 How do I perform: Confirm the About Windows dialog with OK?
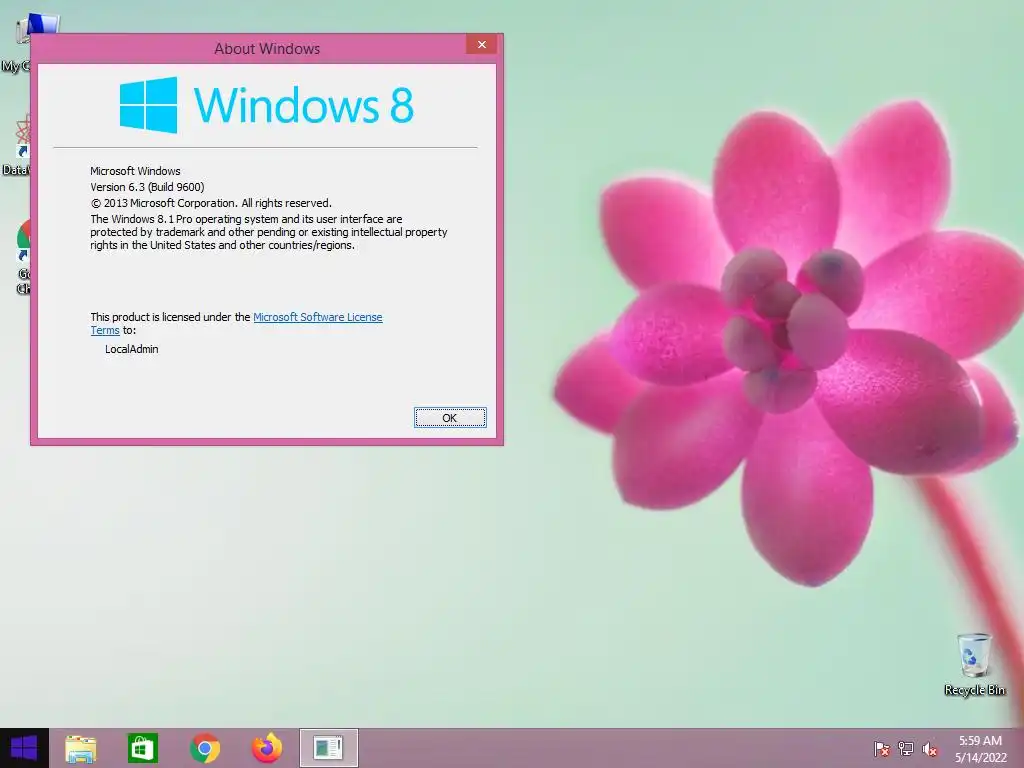click(x=450, y=418)
